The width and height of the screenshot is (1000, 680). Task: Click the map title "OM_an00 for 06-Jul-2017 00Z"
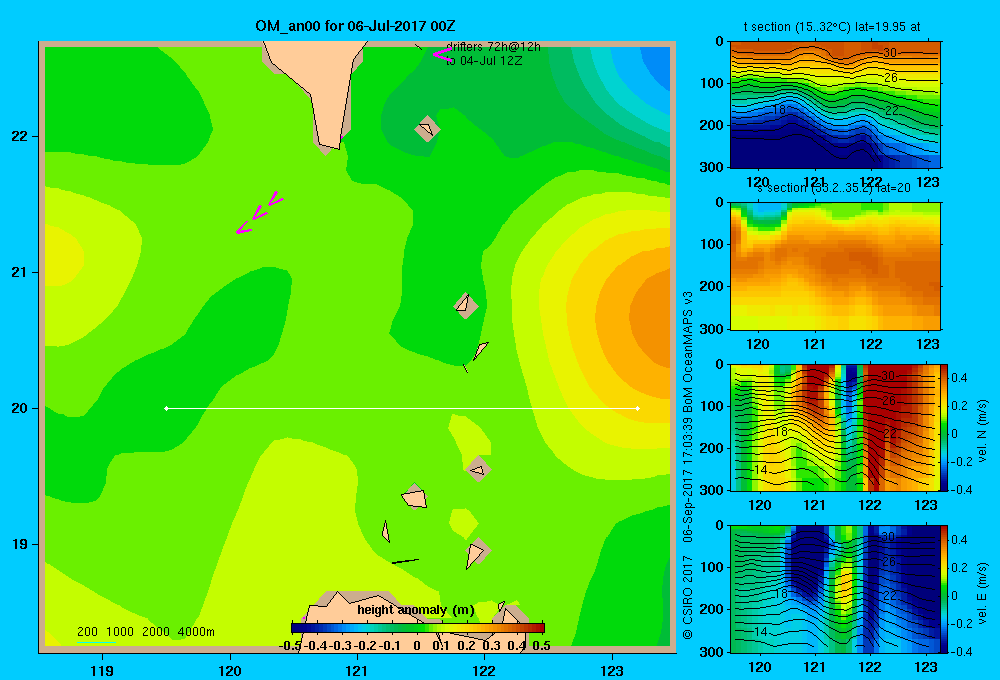tap(355, 26)
